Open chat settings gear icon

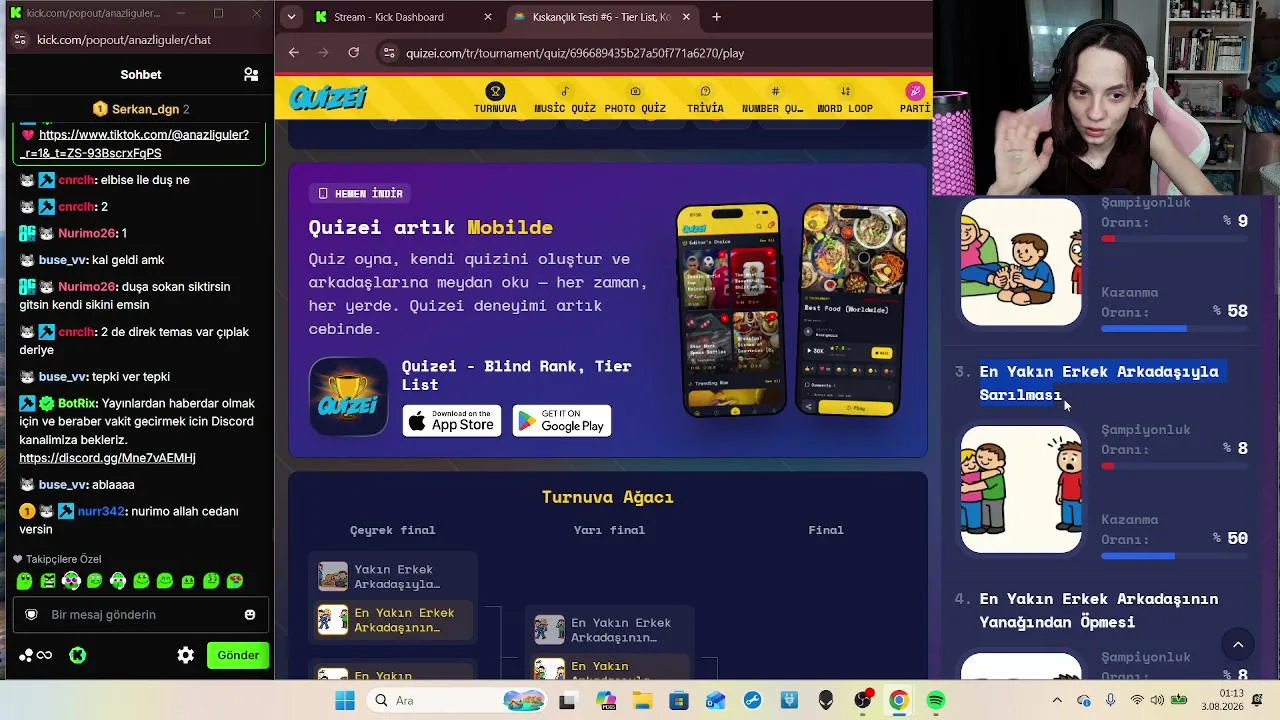[x=186, y=655]
